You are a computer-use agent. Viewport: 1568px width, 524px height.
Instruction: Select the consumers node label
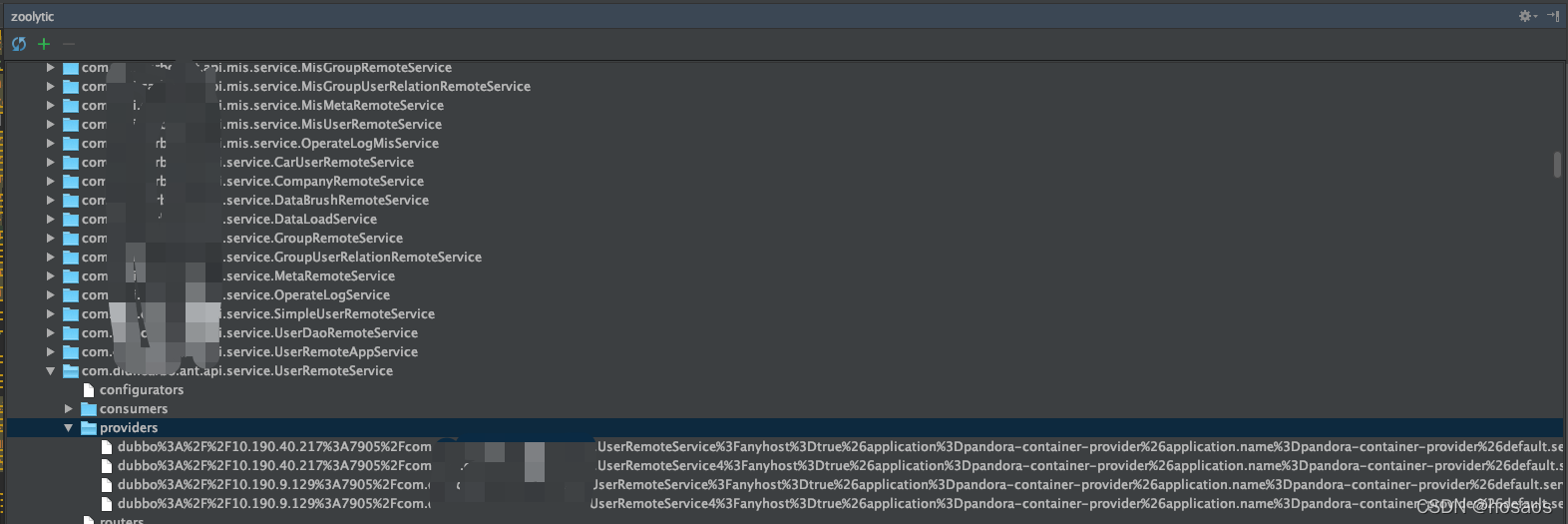[134, 409]
